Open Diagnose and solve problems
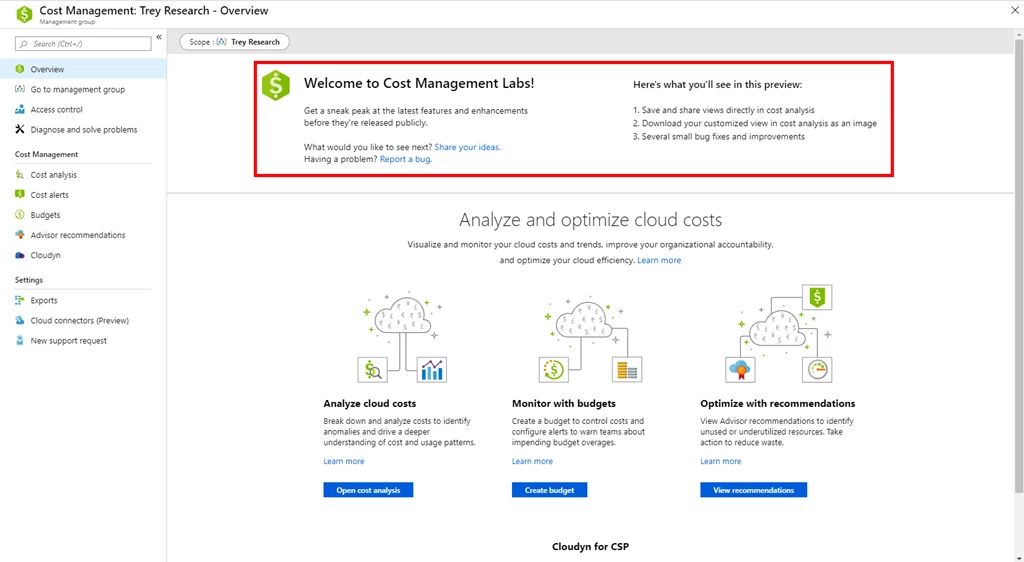This screenshot has width=1024, height=562. click(x=83, y=129)
